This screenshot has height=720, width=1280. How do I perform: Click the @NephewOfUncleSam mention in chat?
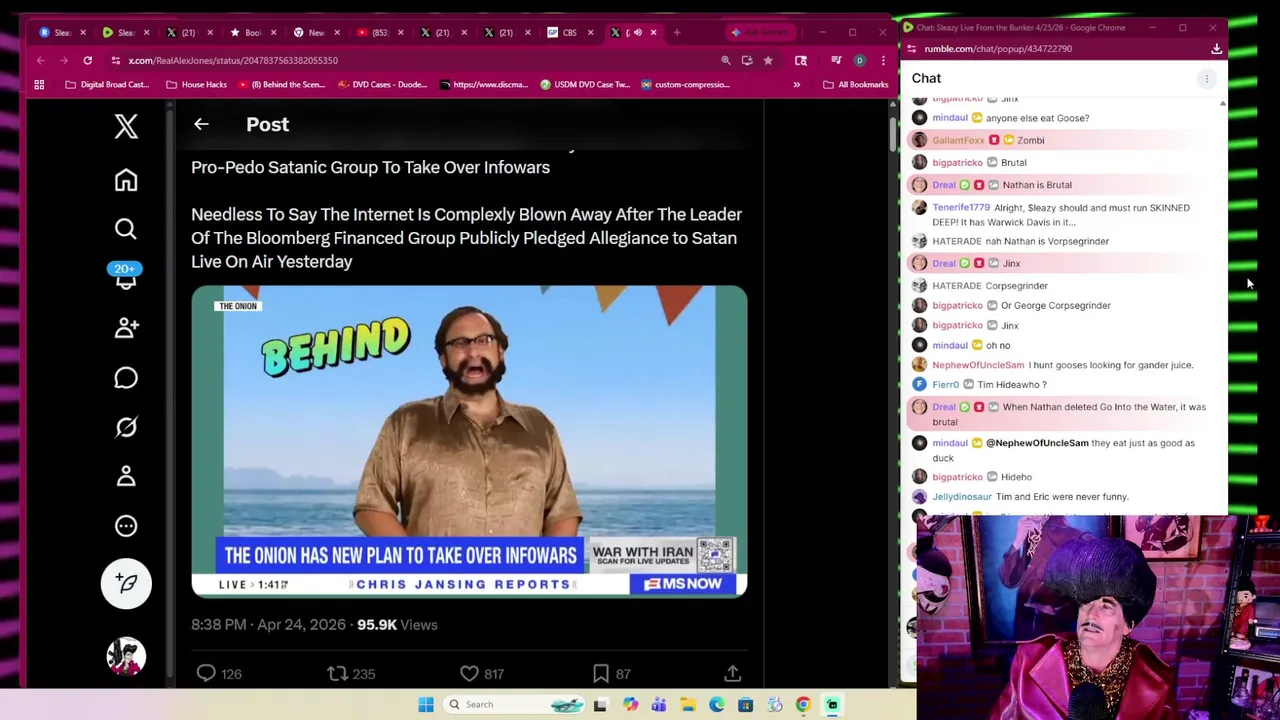pos(1037,443)
